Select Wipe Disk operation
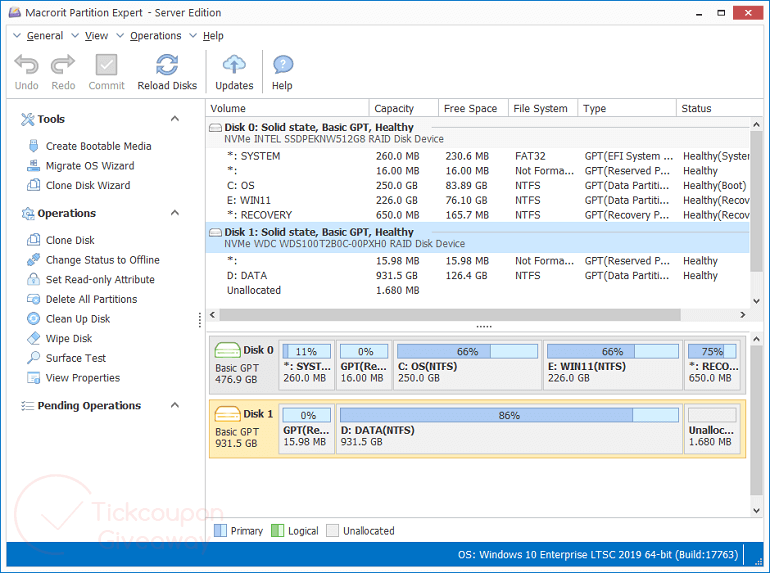This screenshot has height=573, width=770. pyautogui.click(x=68, y=339)
